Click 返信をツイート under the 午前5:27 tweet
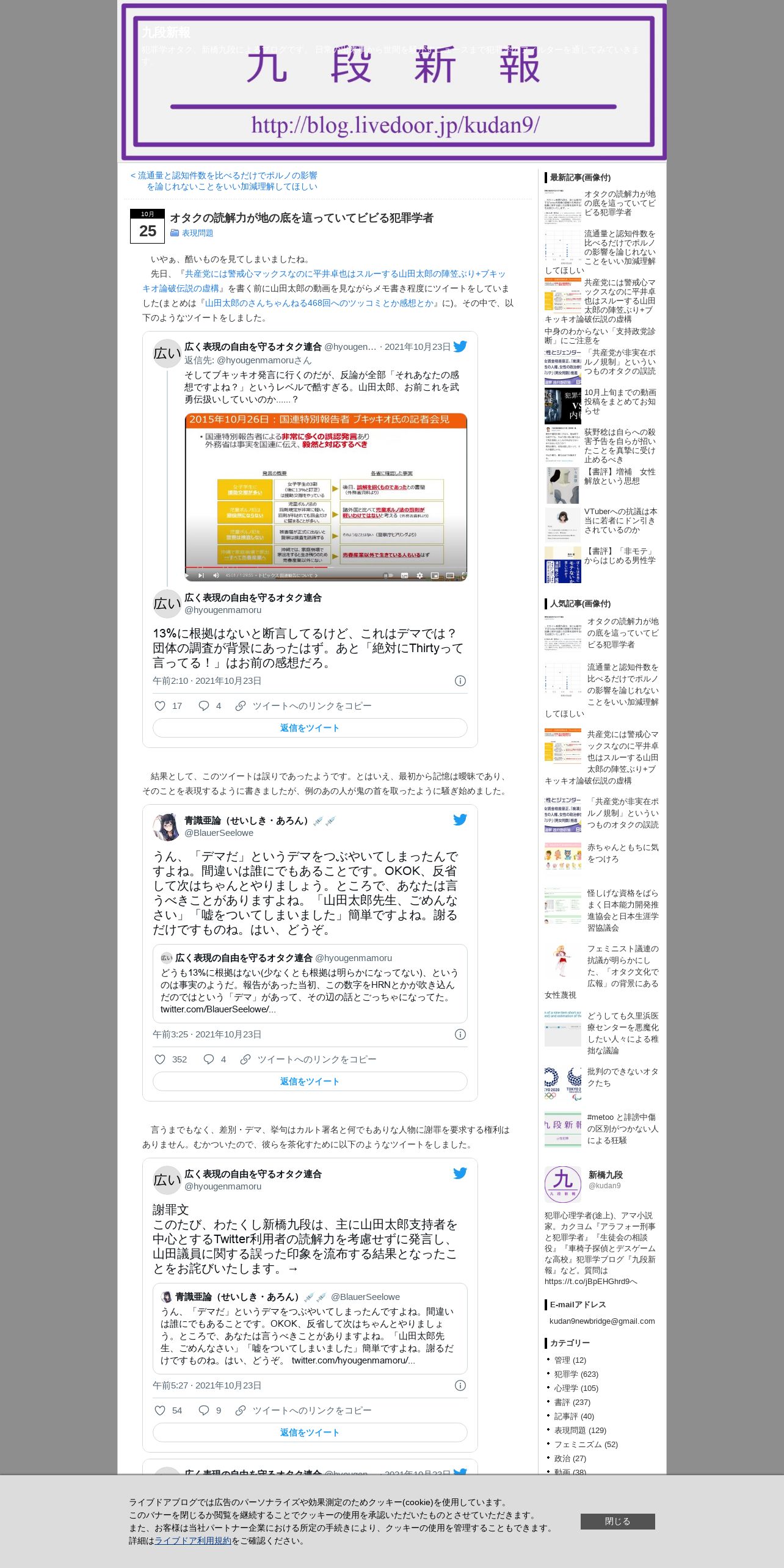784x1568 pixels. click(x=310, y=1432)
